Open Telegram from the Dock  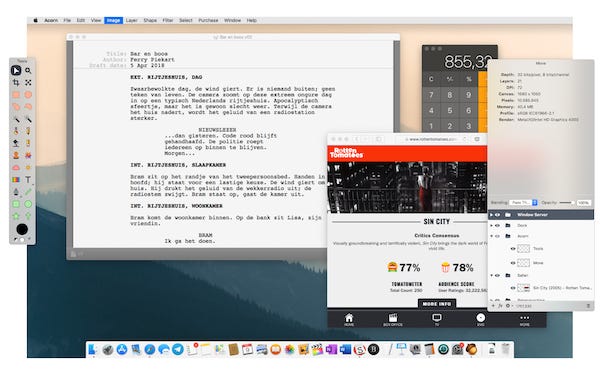tap(178, 349)
